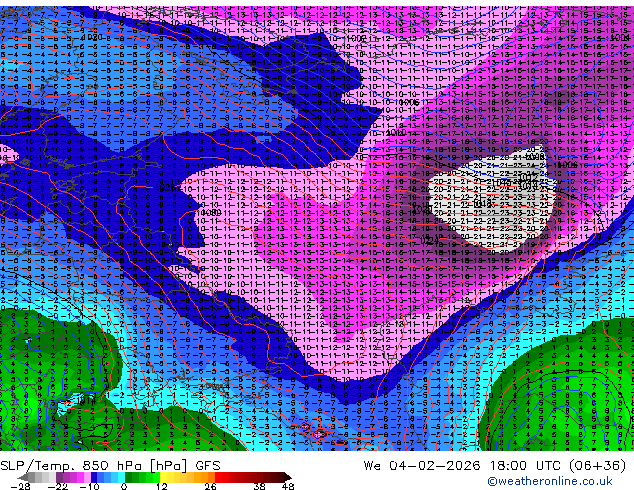Click the dark maroon right arrow end of legend

pyautogui.click(x=287, y=477)
